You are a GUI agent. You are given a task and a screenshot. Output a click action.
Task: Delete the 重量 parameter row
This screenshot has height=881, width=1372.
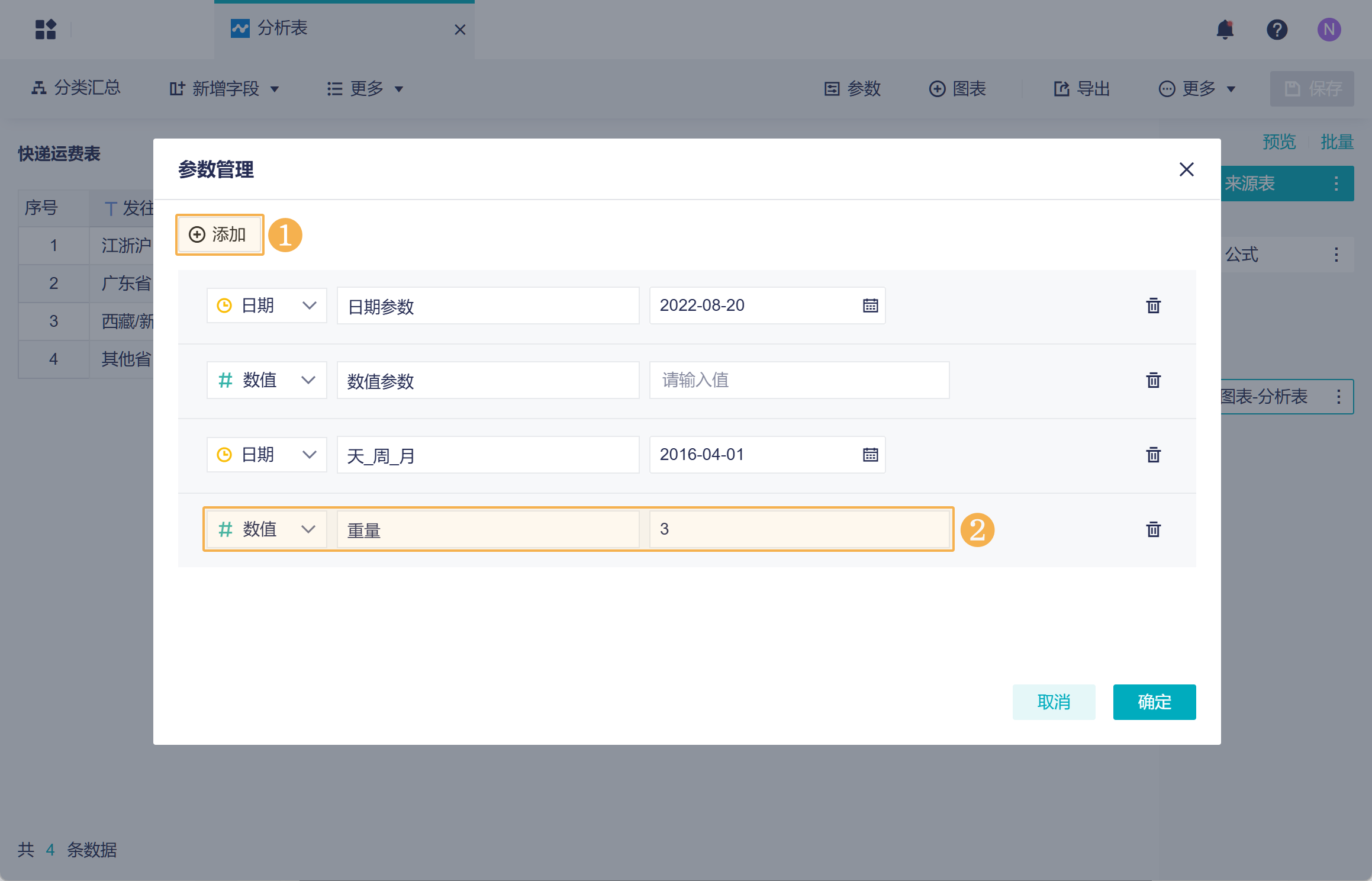pyautogui.click(x=1153, y=529)
